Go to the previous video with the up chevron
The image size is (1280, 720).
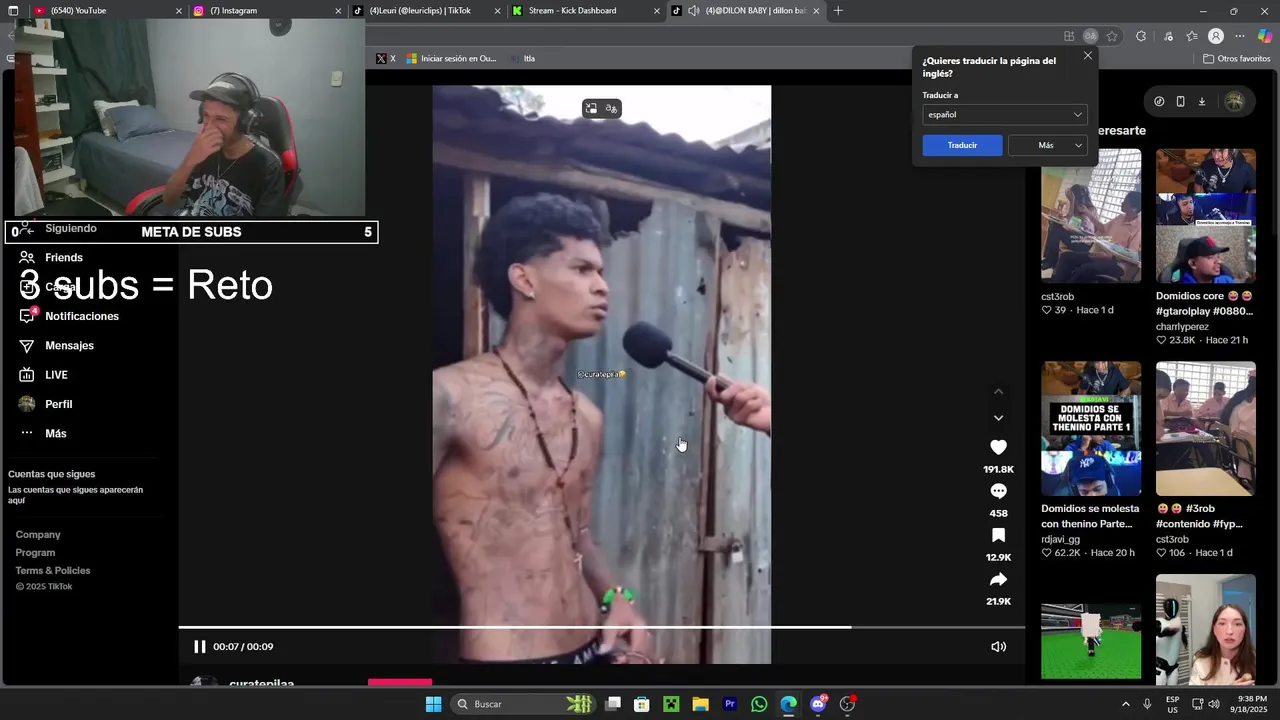(x=998, y=391)
